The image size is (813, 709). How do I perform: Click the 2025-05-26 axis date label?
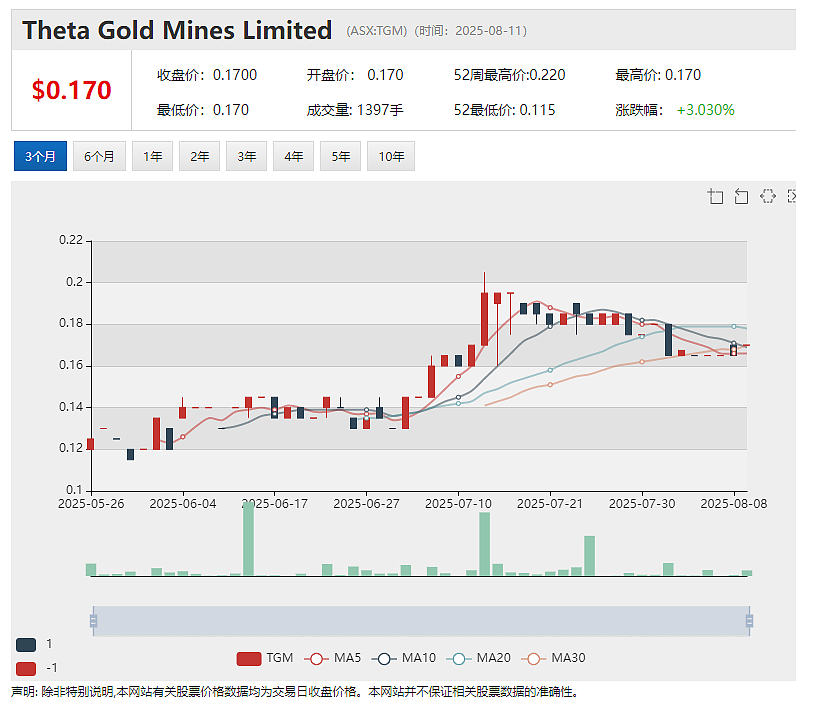(x=91, y=504)
